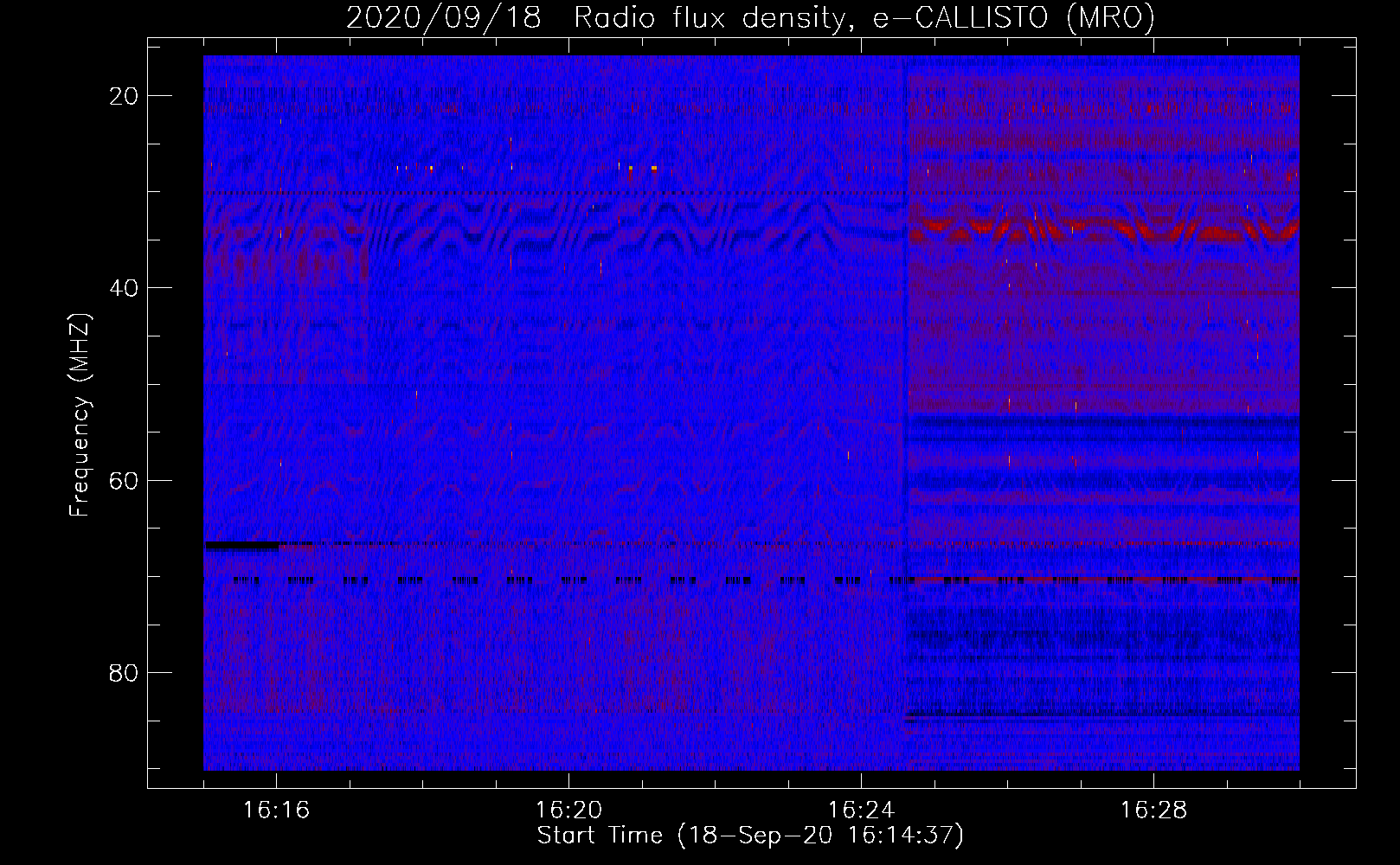Image resolution: width=1400 pixels, height=865 pixels.
Task: Click the 20 MHz frequency tick label
Action: tap(125, 96)
